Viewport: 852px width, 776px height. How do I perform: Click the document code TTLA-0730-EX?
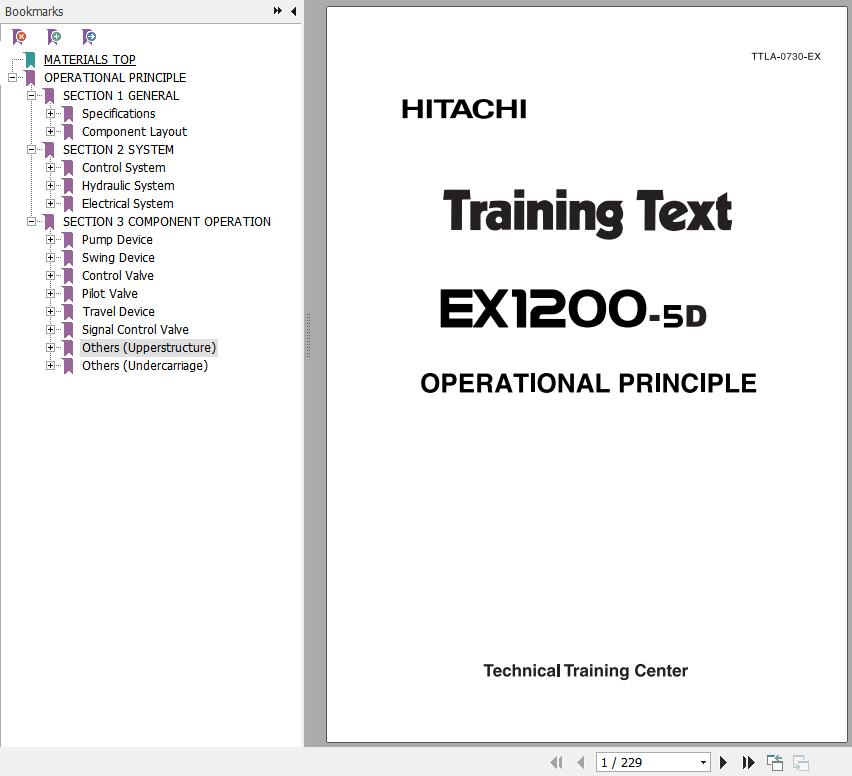tap(786, 57)
